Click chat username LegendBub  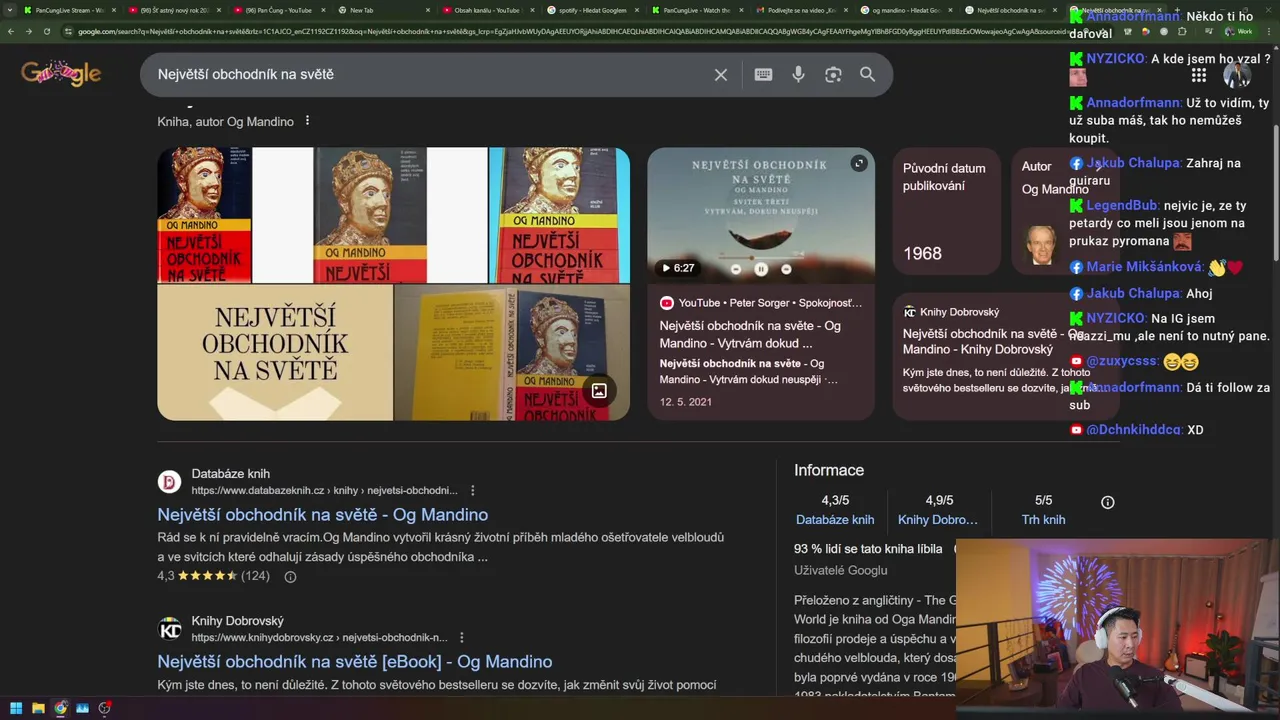[1122, 205]
